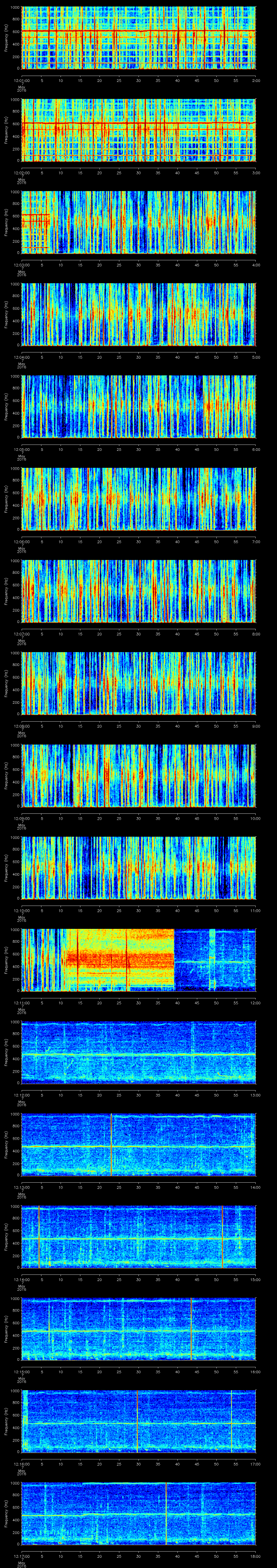Screen dimensions: 277x1568
Task: Click the Frequency (Hz) axis label of 12:01:00 panel
Action: click(x=6, y=38)
